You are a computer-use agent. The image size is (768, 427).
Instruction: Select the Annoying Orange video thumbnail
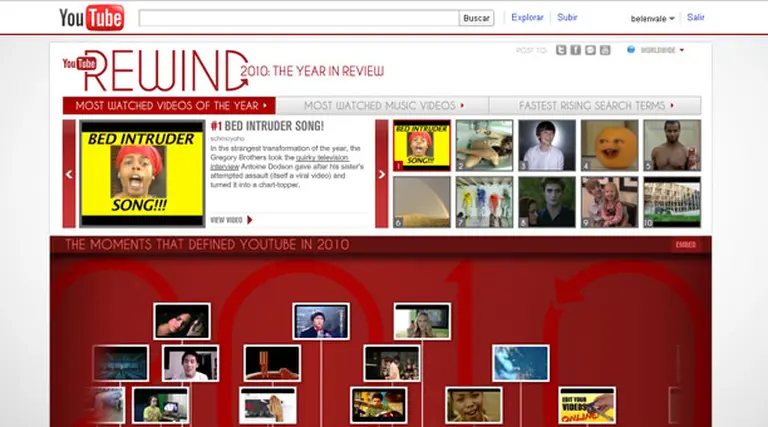pyautogui.click(x=609, y=145)
